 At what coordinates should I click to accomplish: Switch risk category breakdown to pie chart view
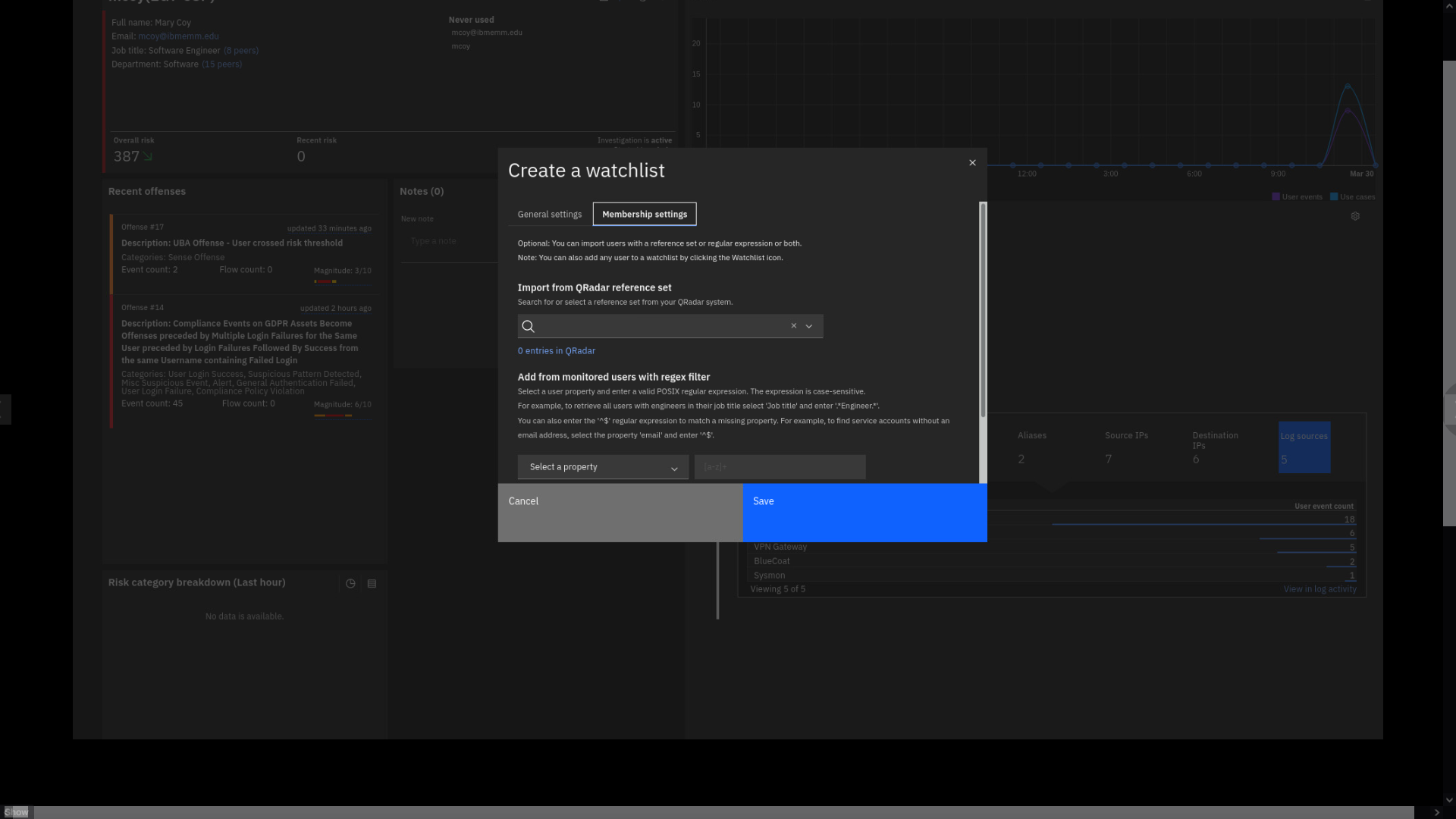(x=350, y=584)
